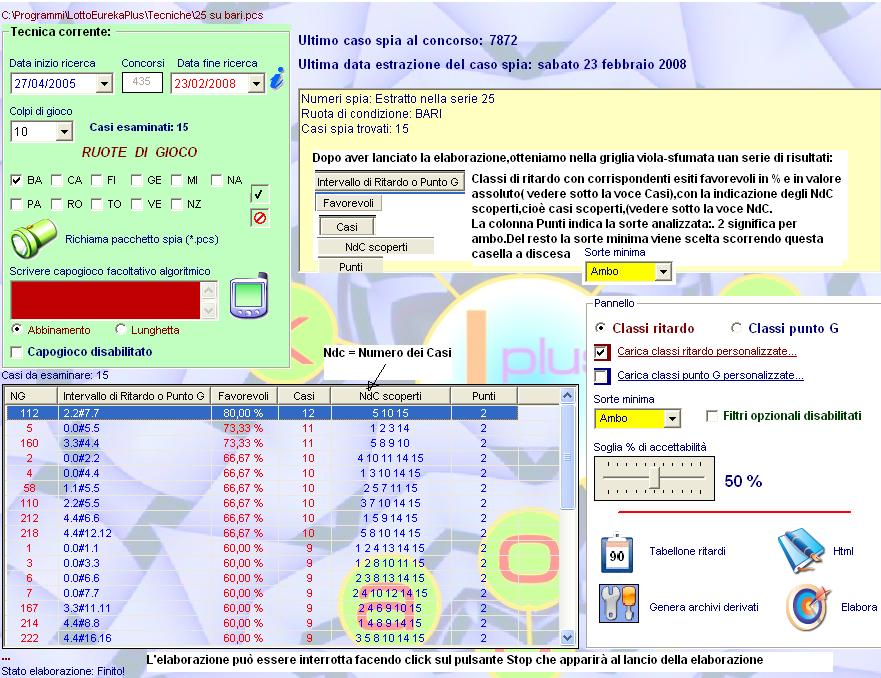Enable the GE wheel checkbox
The width and height of the screenshot is (881, 678).
point(136,180)
